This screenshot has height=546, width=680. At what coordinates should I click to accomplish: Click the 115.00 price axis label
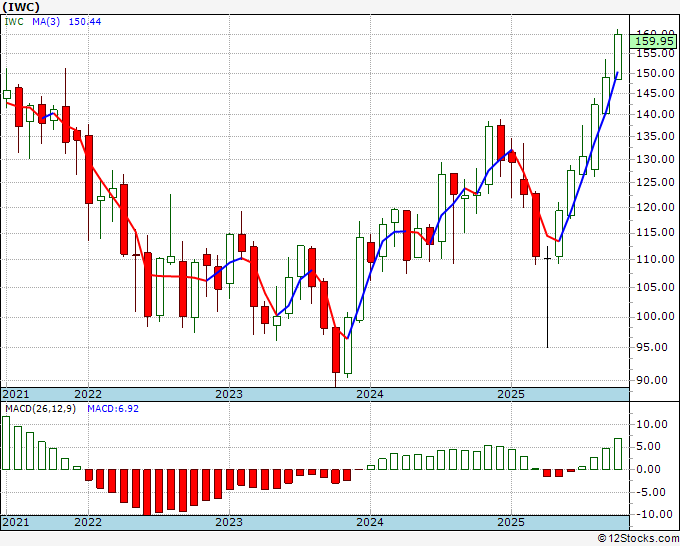655,232
